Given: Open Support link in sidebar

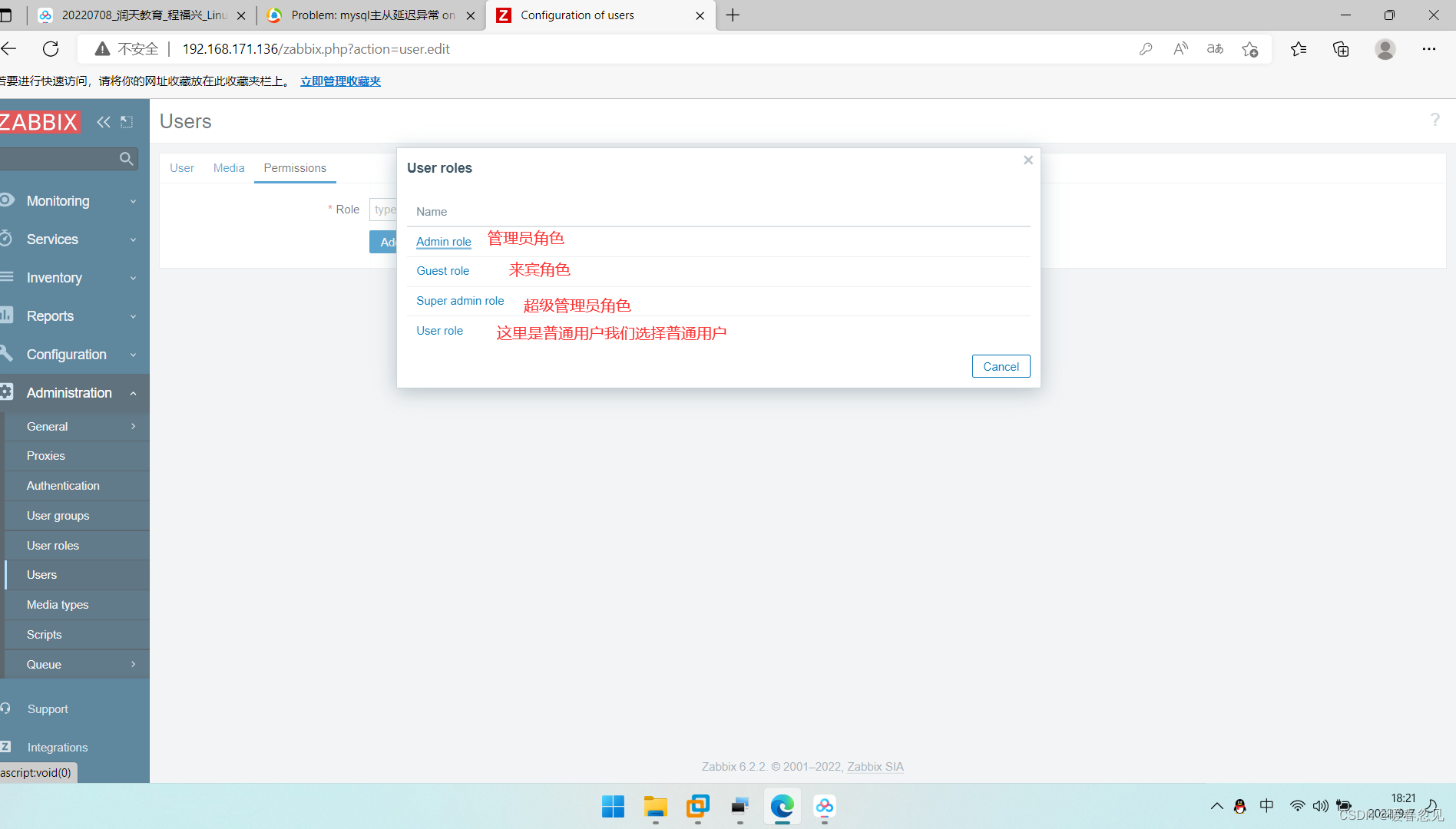Looking at the screenshot, I should (x=48, y=709).
